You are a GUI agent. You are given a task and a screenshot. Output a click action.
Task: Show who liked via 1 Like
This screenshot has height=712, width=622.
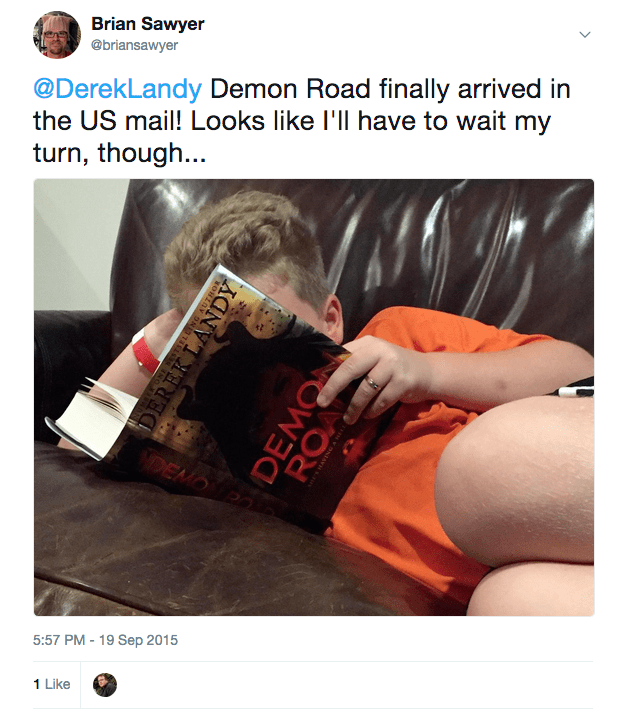[52, 684]
